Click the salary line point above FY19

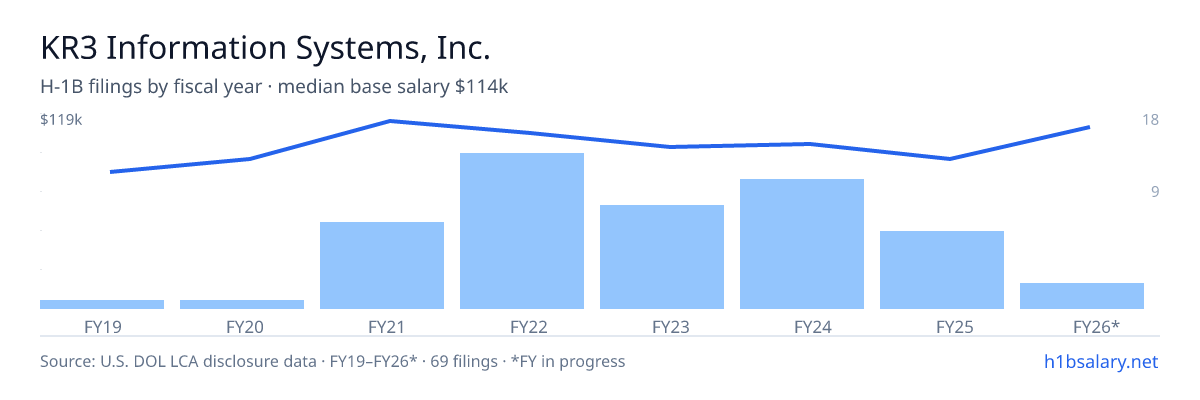point(110,172)
